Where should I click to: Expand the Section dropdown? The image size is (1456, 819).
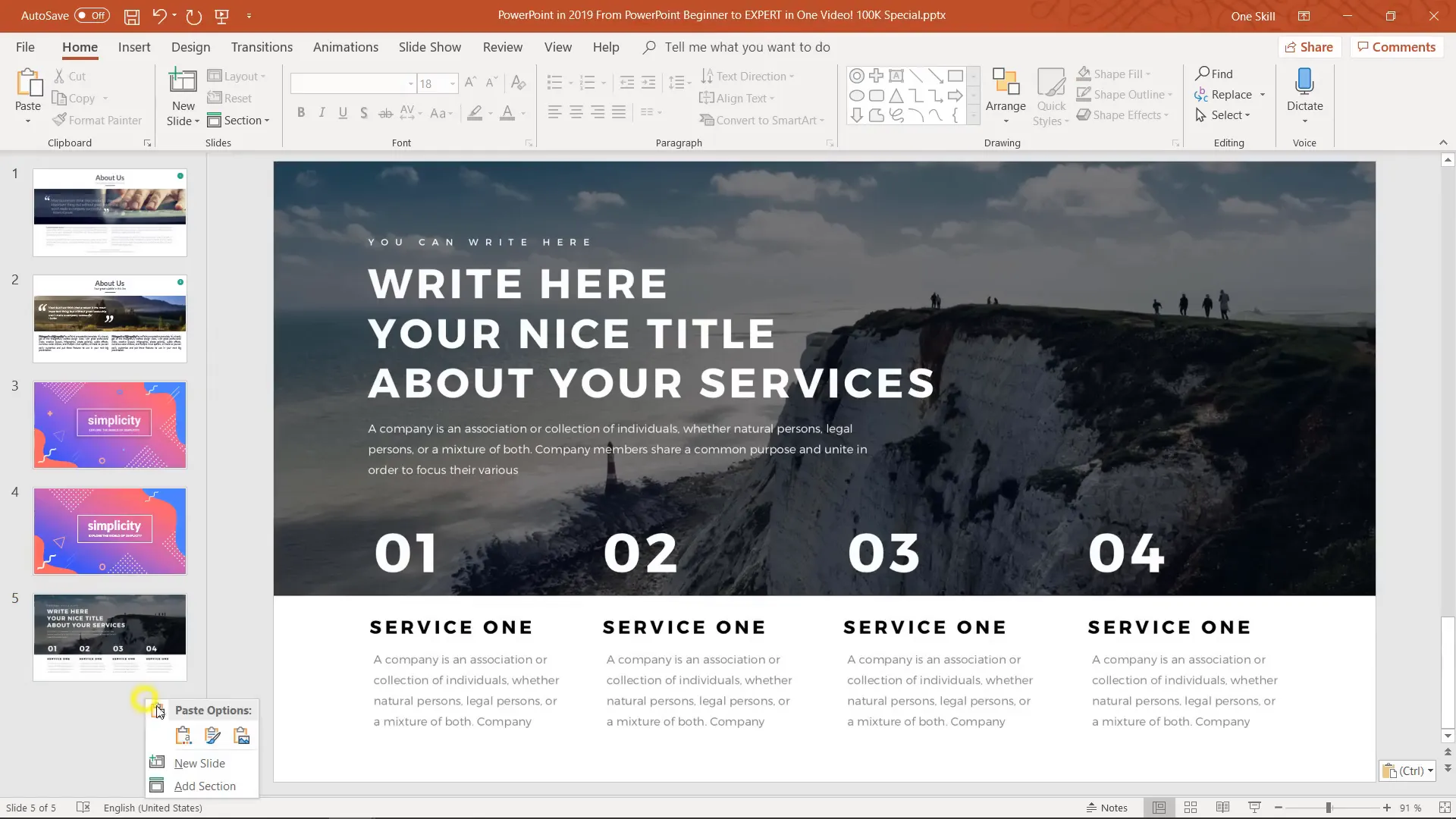coord(267,121)
